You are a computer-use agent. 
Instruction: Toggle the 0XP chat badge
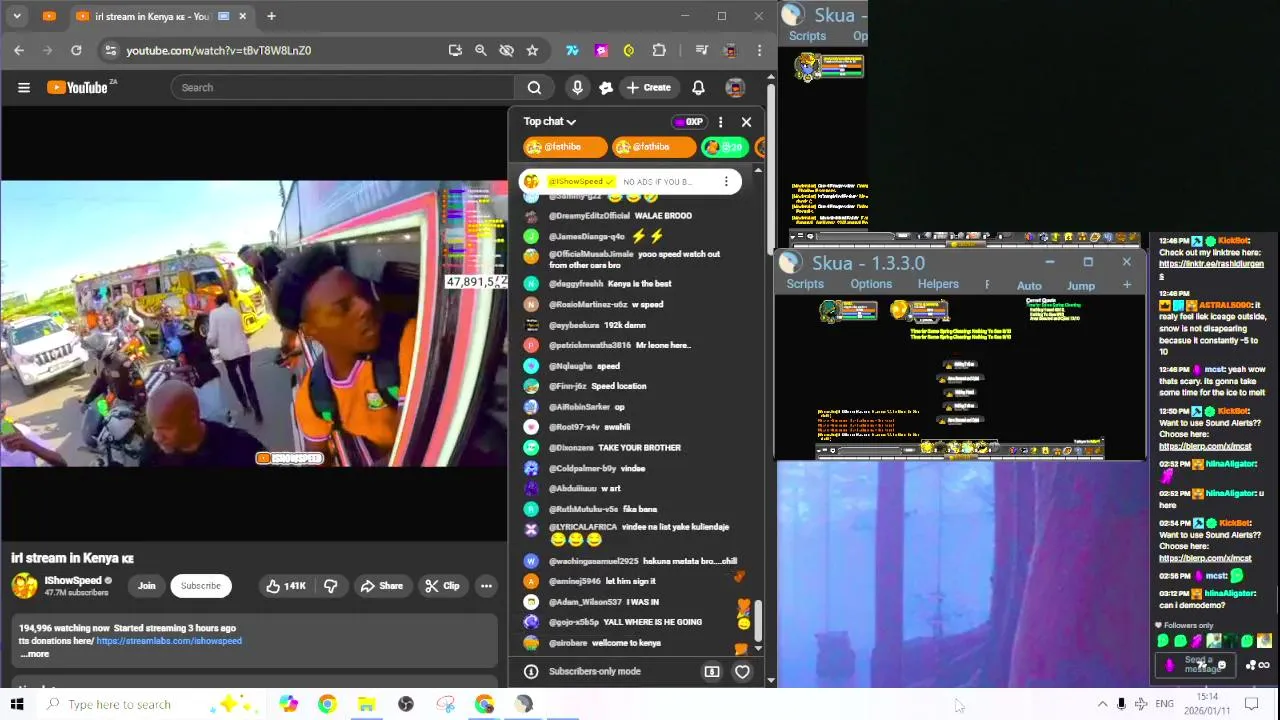click(x=689, y=122)
